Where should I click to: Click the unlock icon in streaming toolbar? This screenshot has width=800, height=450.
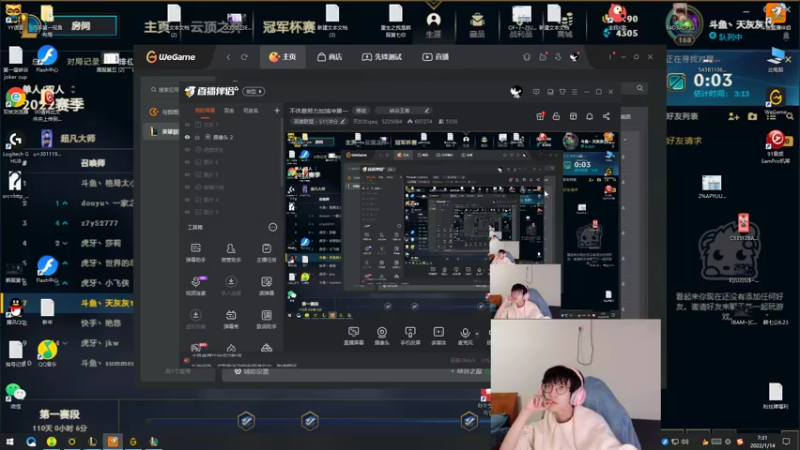click(556, 116)
